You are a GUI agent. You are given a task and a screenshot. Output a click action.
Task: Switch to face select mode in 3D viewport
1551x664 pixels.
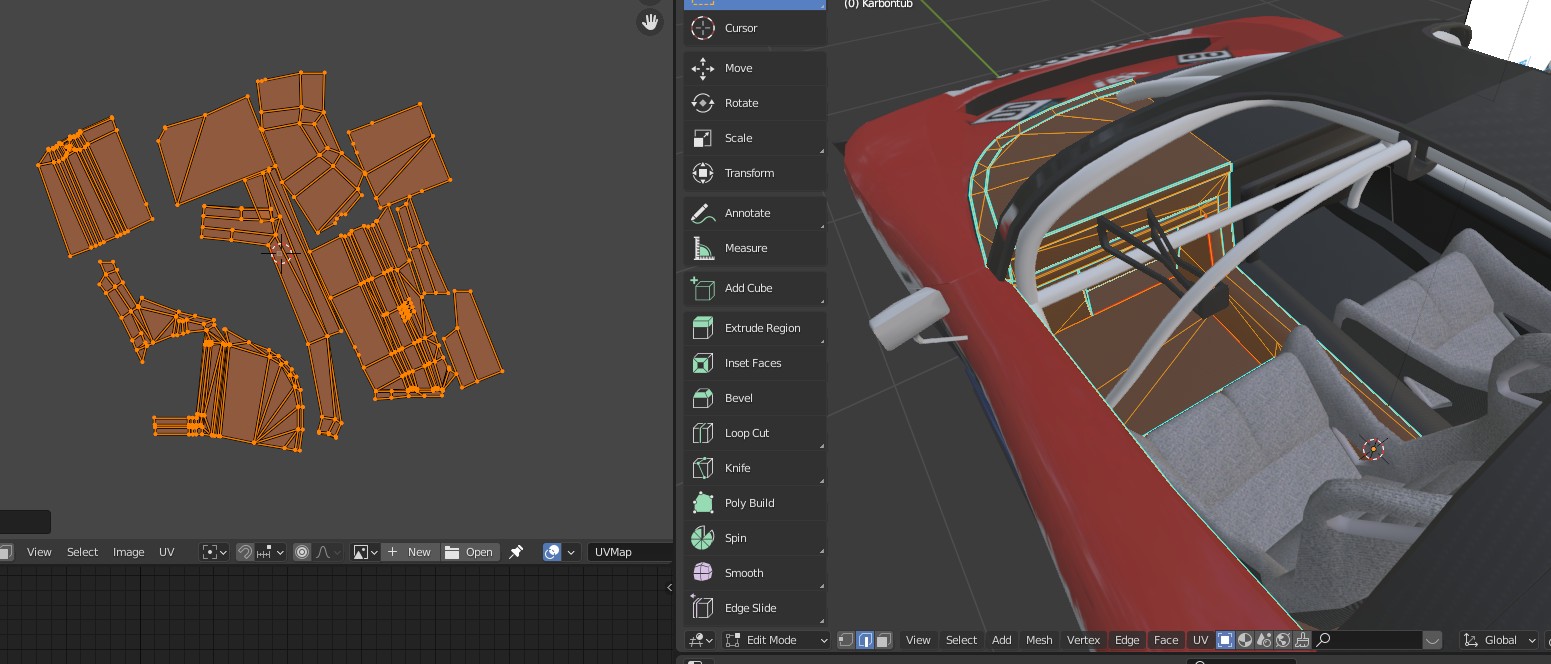884,640
